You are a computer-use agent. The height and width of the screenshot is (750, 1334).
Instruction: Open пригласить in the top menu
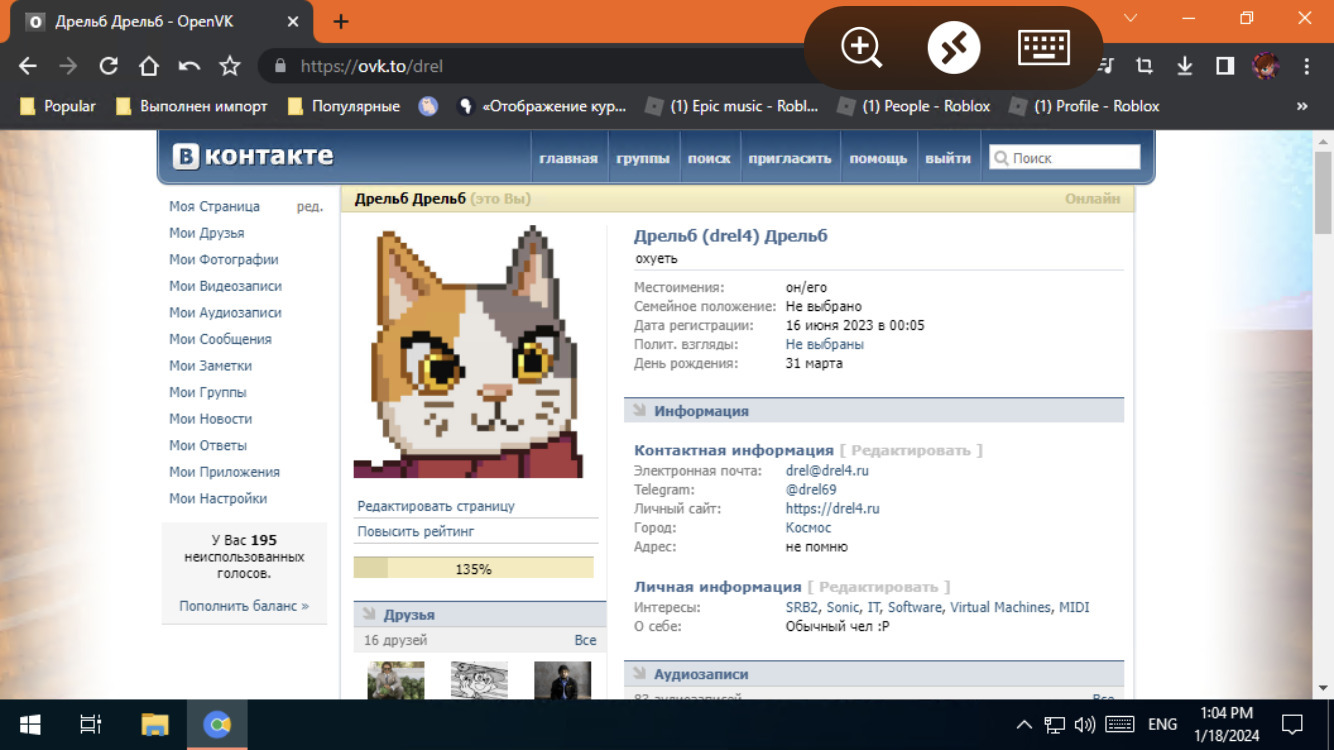point(790,158)
